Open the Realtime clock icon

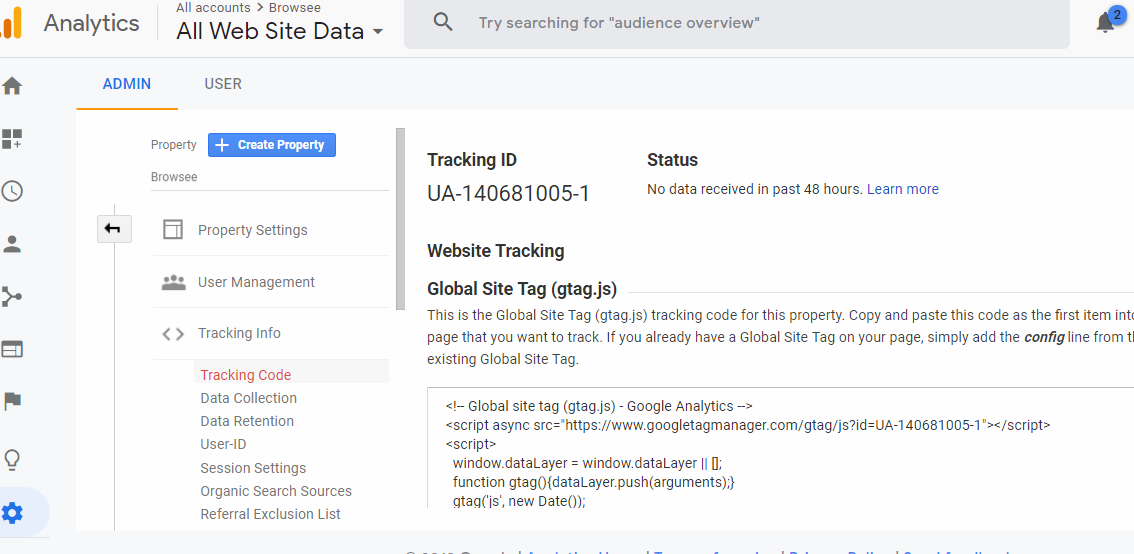[12, 192]
